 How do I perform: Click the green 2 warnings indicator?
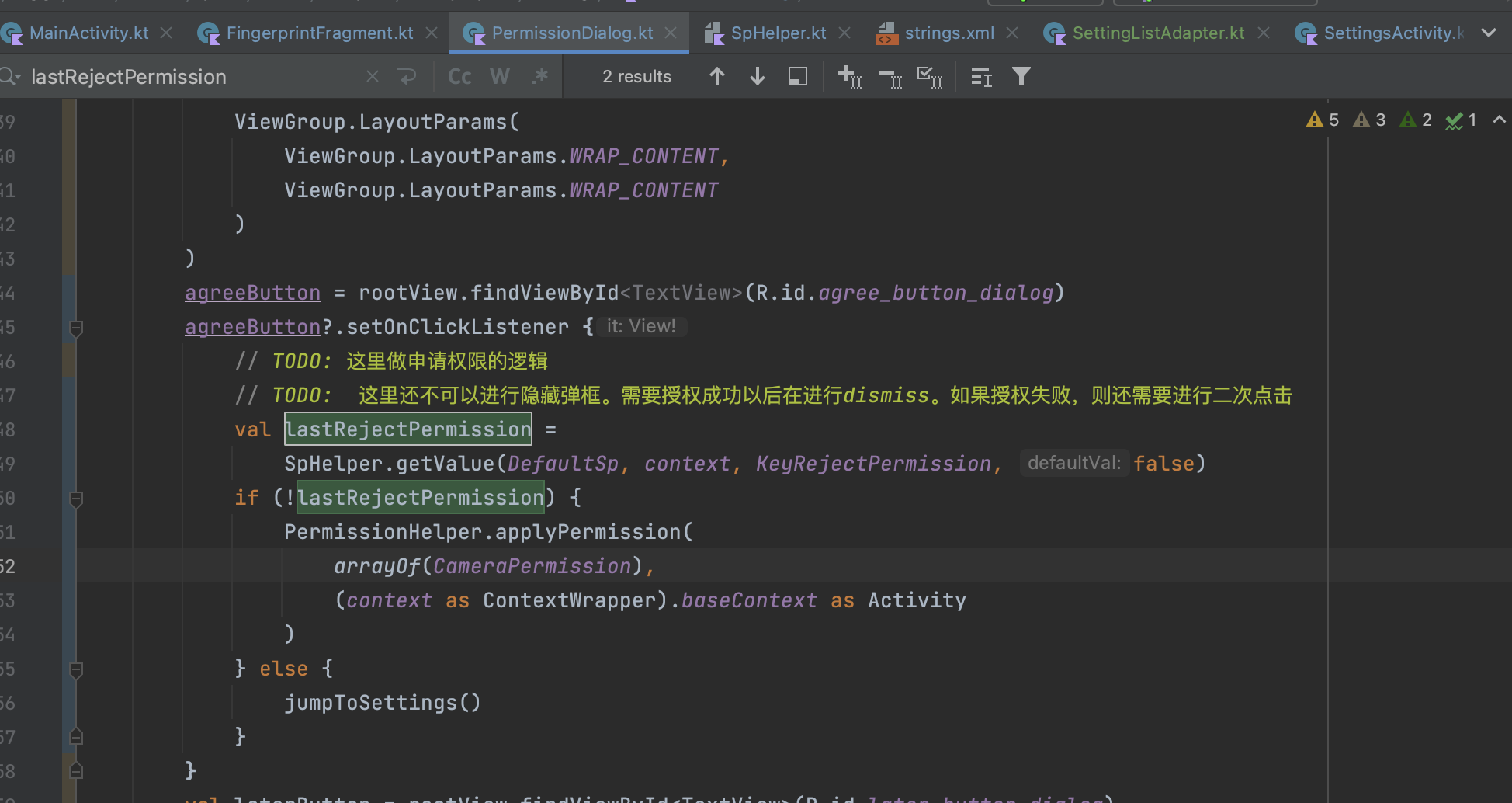coord(1416,120)
